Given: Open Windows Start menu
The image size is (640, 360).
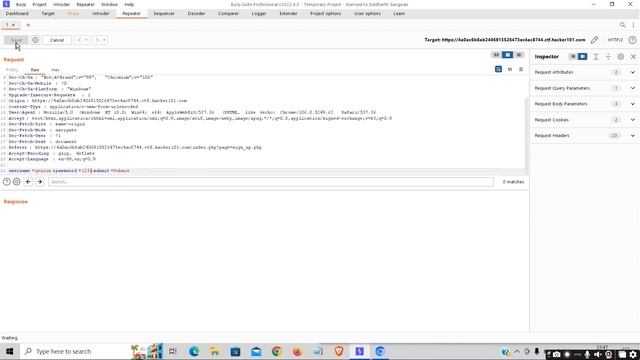Looking at the screenshot, I should click(9, 351).
